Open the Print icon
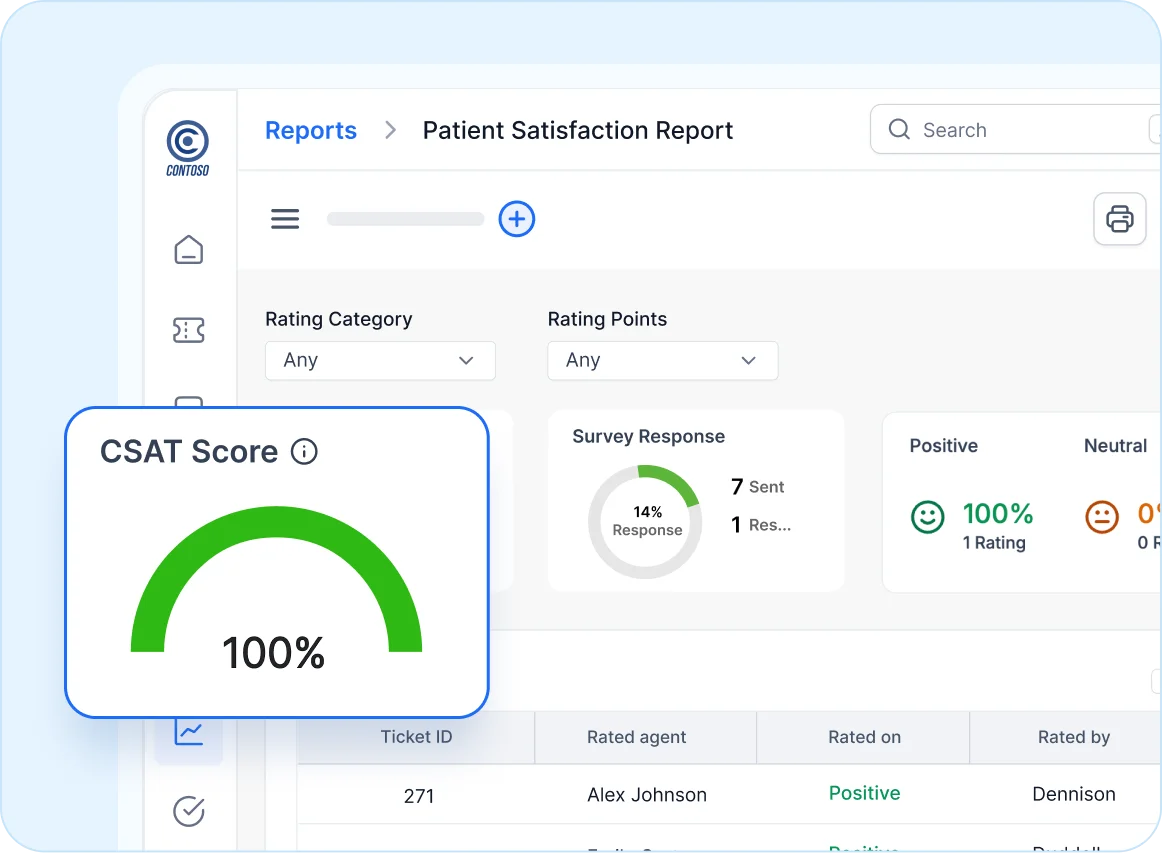The image size is (1162, 853). (x=1120, y=218)
